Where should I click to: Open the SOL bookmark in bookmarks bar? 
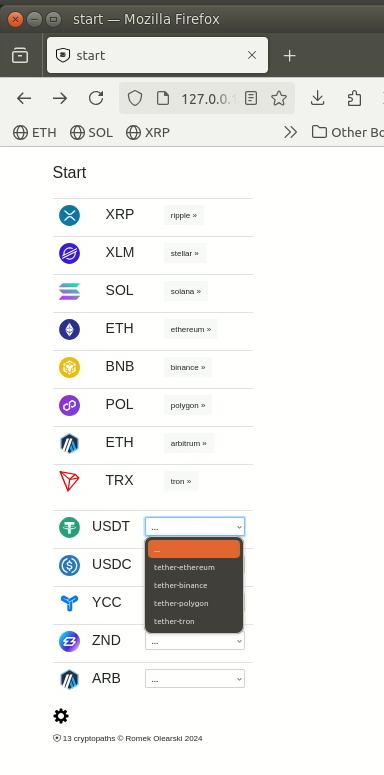(x=91, y=132)
